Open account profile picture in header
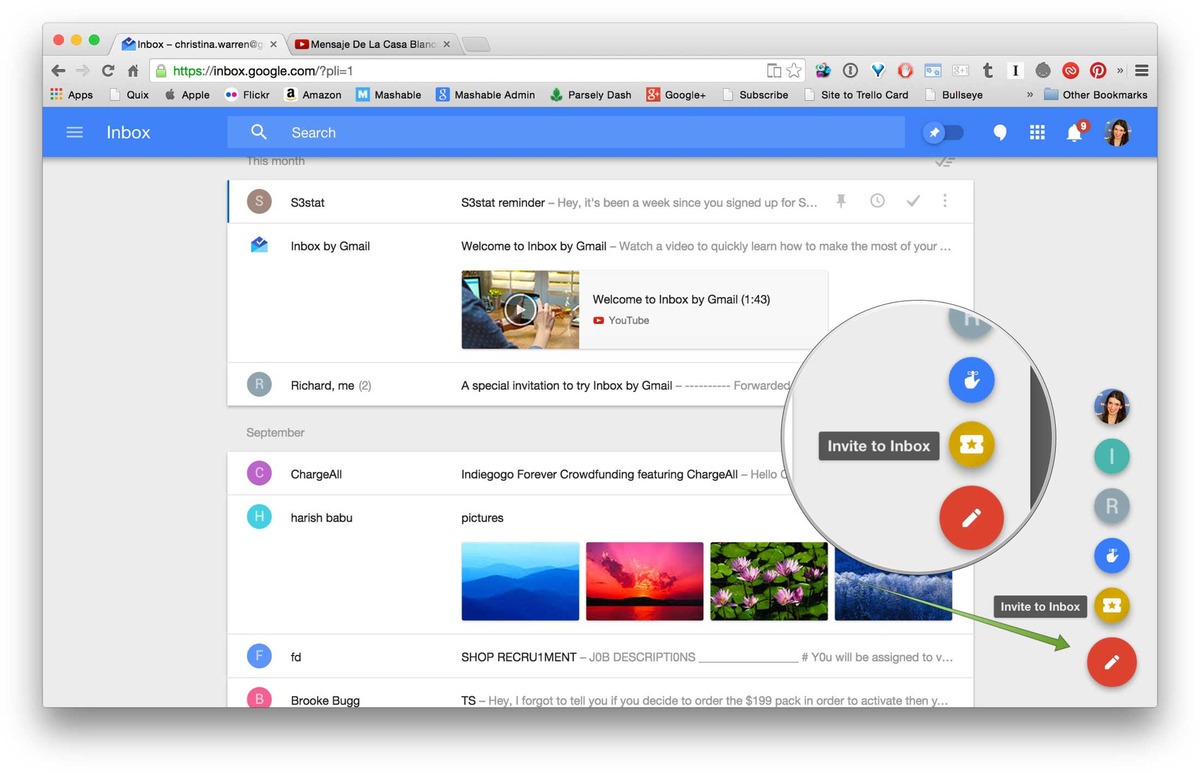Screen dimensions: 1200x773 tap(1117, 132)
